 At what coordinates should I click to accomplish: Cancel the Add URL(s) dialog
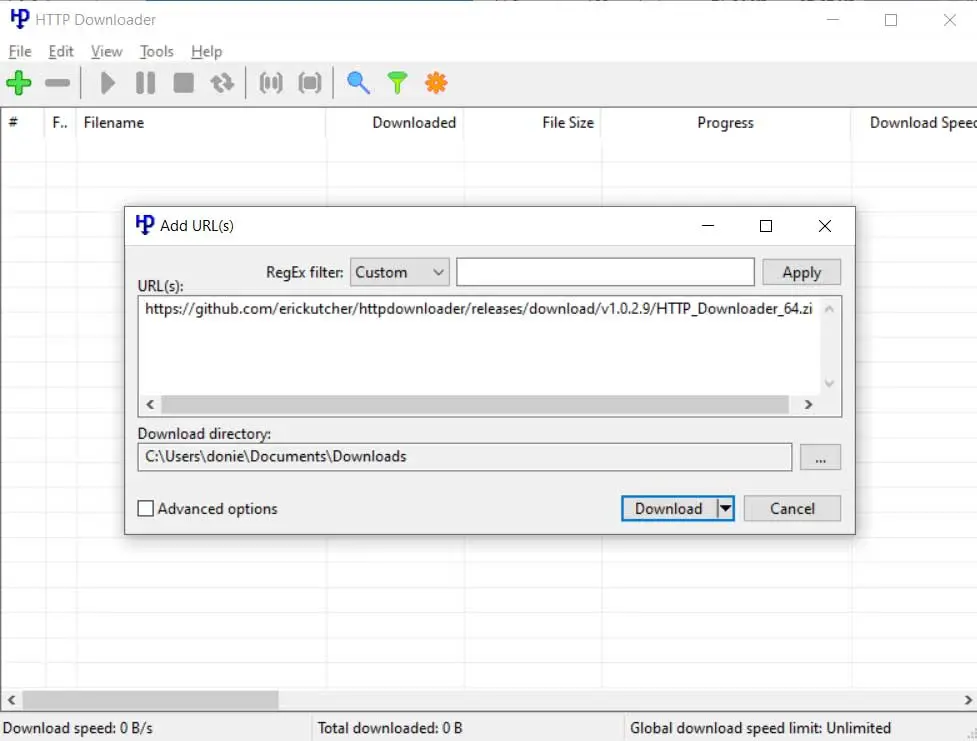(792, 509)
